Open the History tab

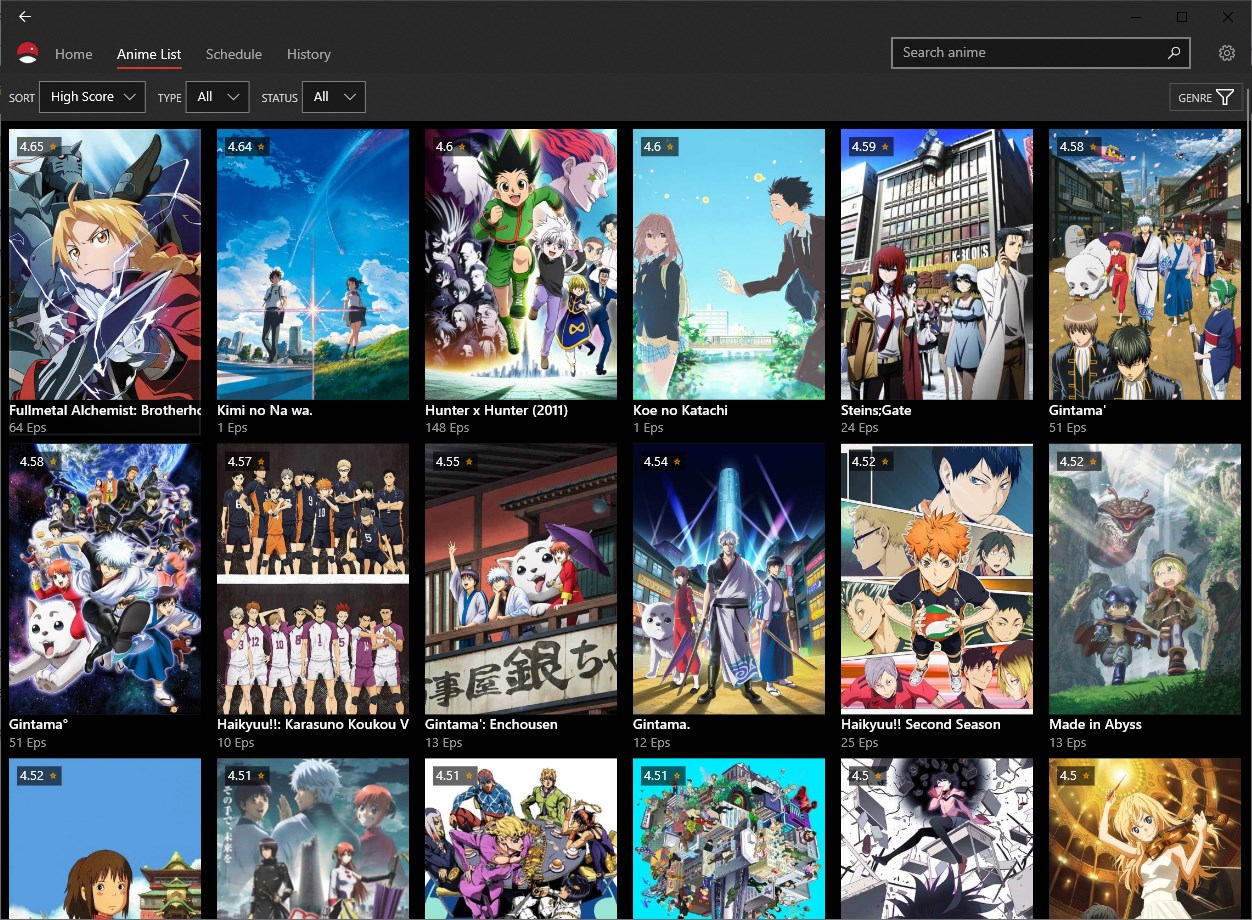tap(308, 54)
